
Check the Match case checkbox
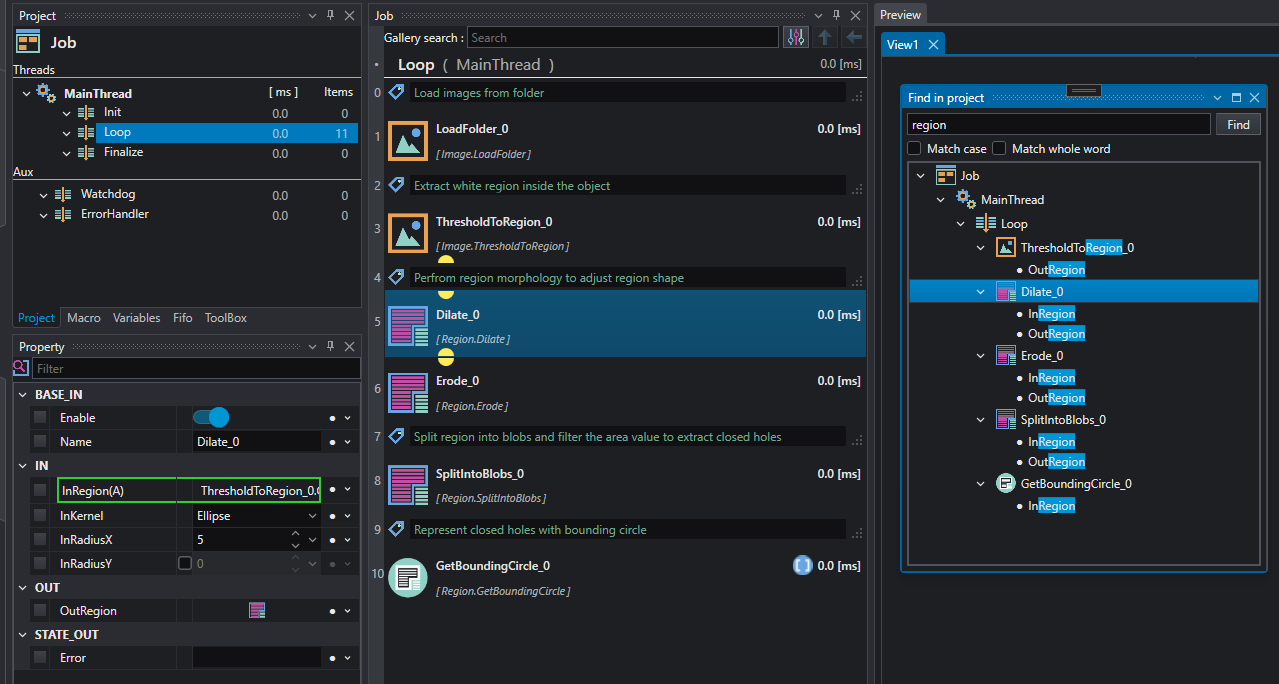914,148
